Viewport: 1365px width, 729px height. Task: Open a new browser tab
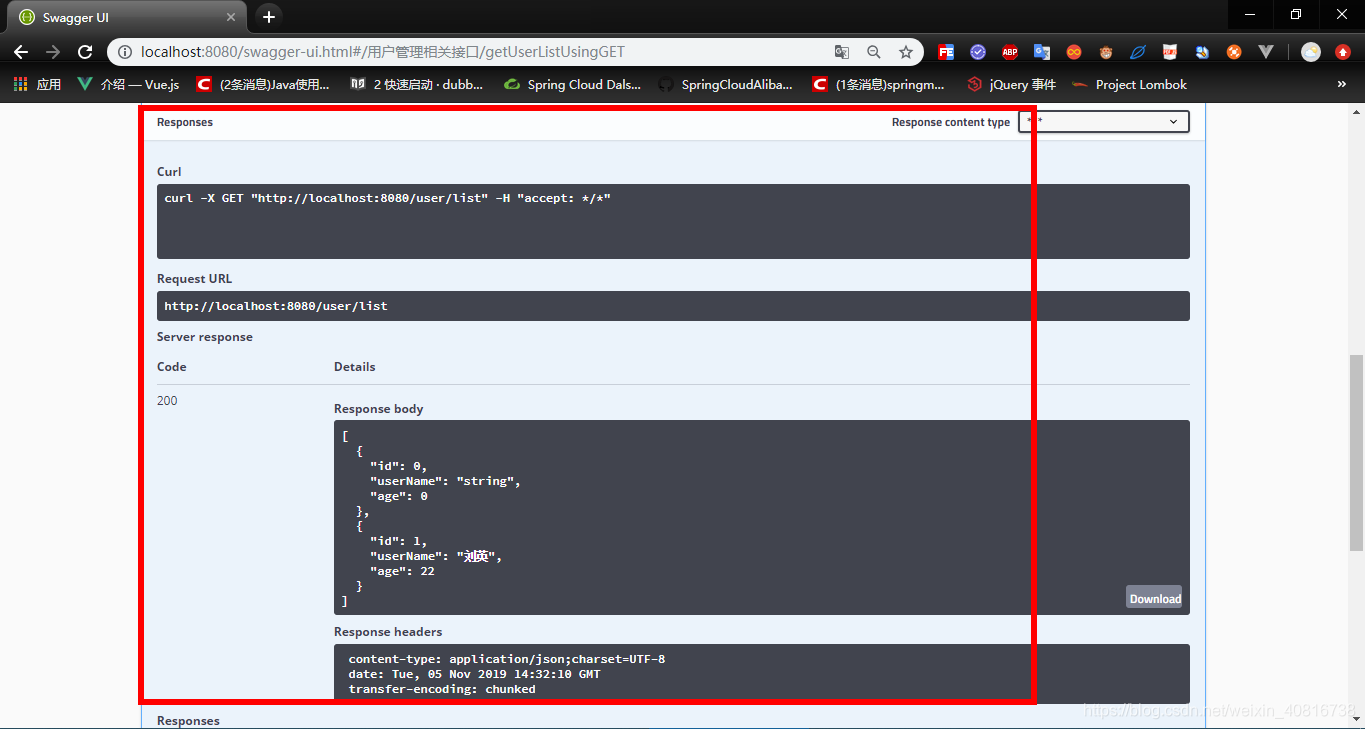coord(268,17)
